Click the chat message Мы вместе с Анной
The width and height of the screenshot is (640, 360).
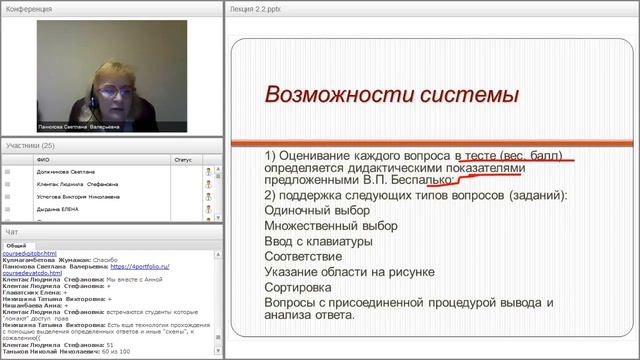(x=134, y=280)
